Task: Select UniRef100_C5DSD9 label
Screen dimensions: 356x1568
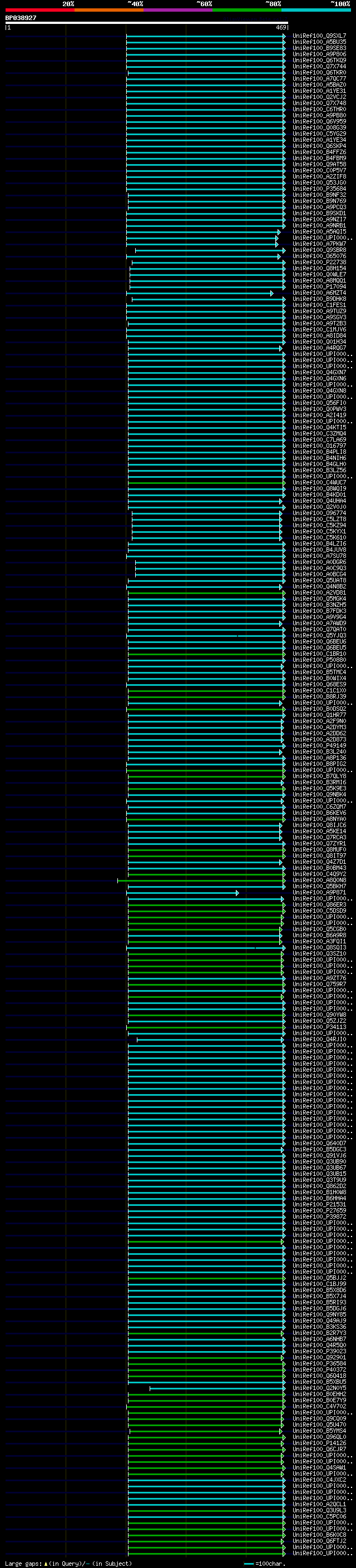Action: click(319, 911)
